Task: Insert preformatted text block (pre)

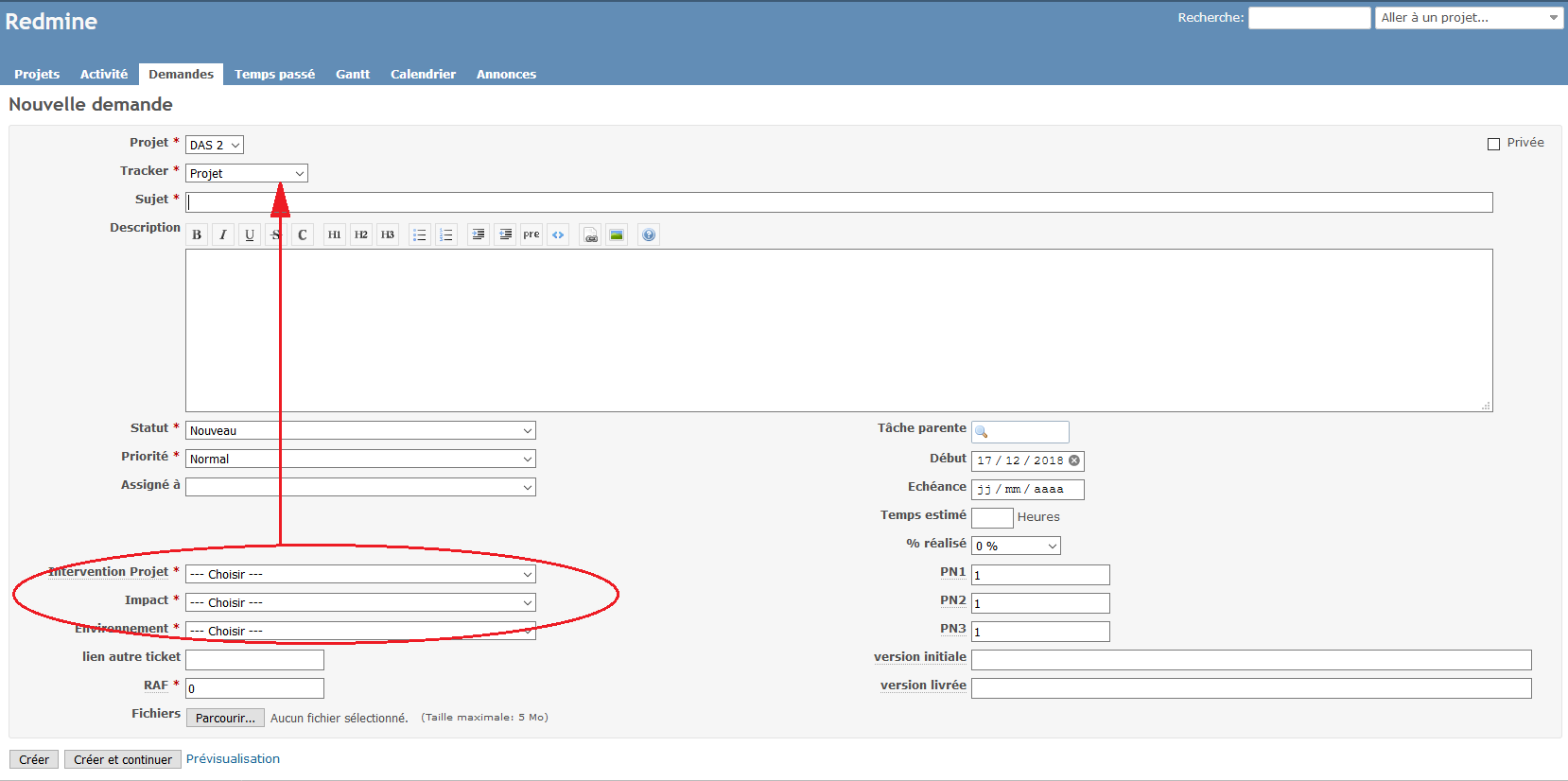Action: pos(531,234)
